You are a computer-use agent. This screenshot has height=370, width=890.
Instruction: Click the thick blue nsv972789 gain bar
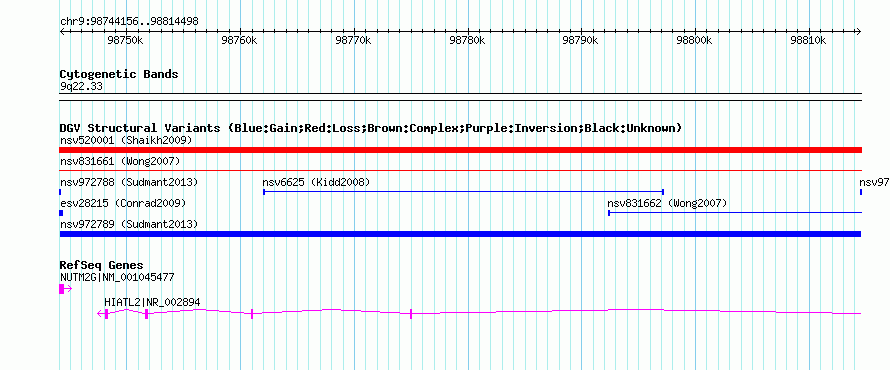(x=460, y=234)
